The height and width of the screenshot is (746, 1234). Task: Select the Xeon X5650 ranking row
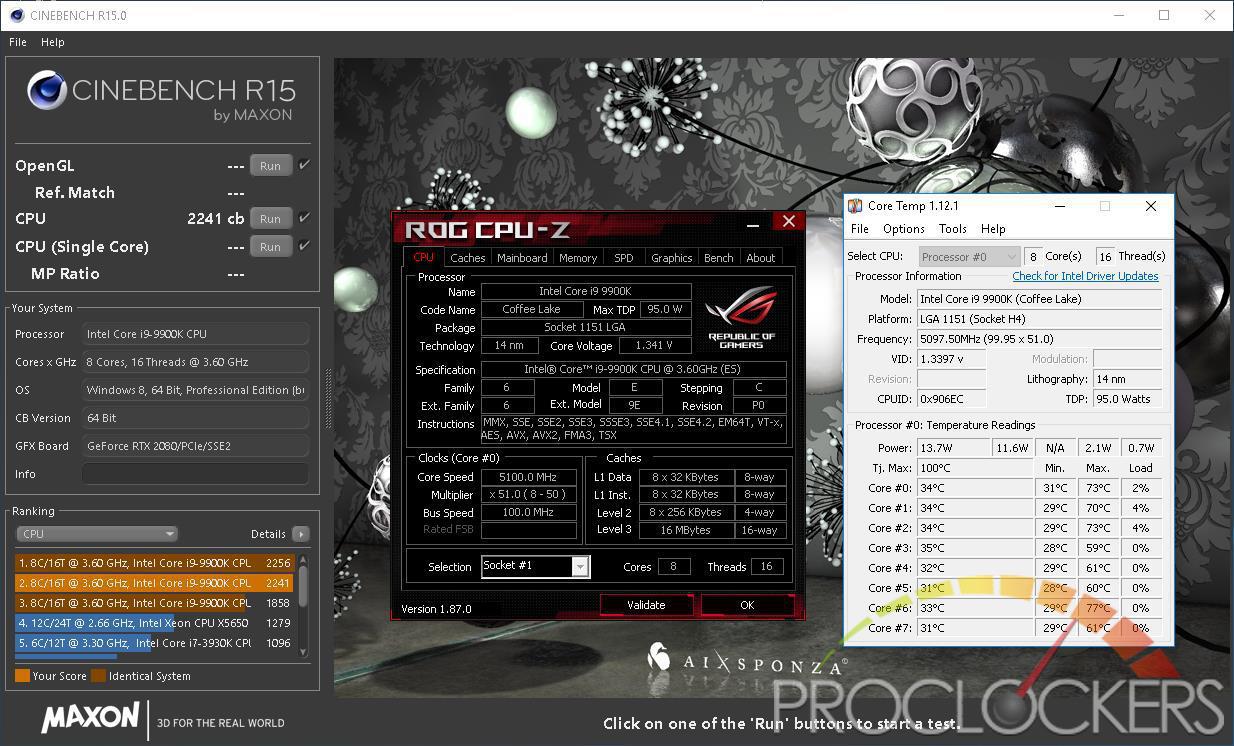(154, 623)
